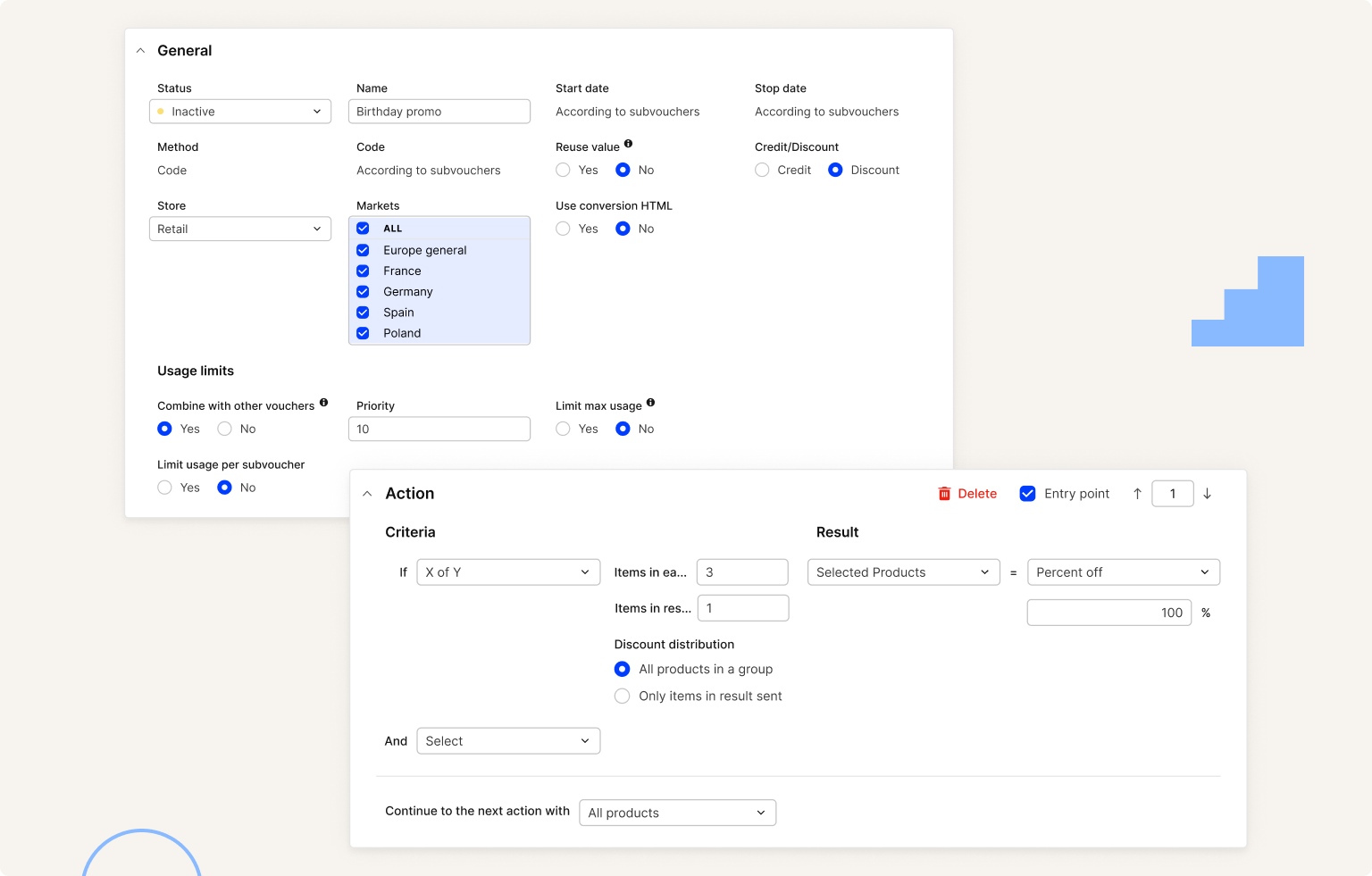Click info icon beside Combine with other vouchers
This screenshot has height=876, width=1372.
tap(323, 403)
